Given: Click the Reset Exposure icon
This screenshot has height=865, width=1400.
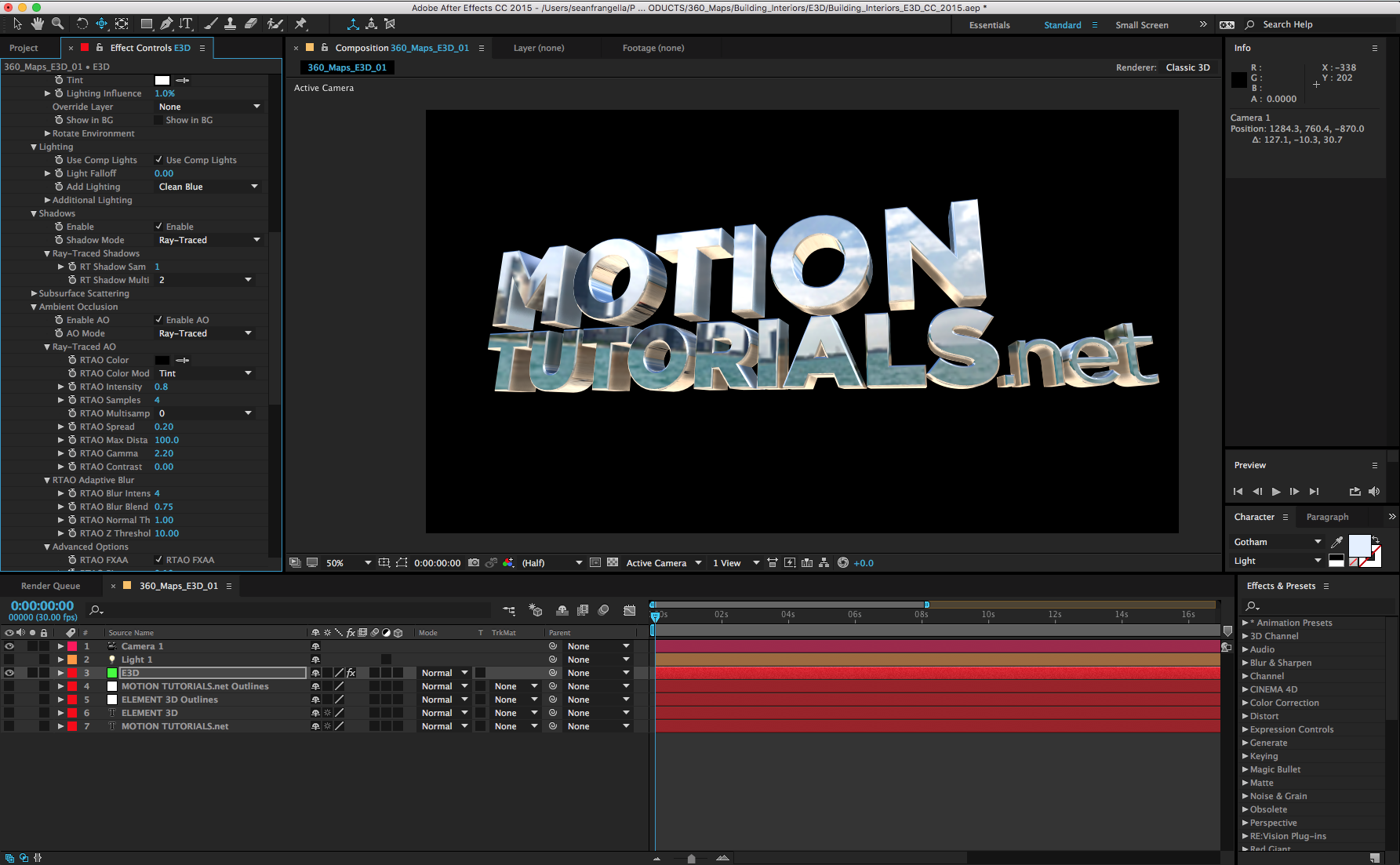Looking at the screenshot, I should pyautogui.click(x=843, y=563).
